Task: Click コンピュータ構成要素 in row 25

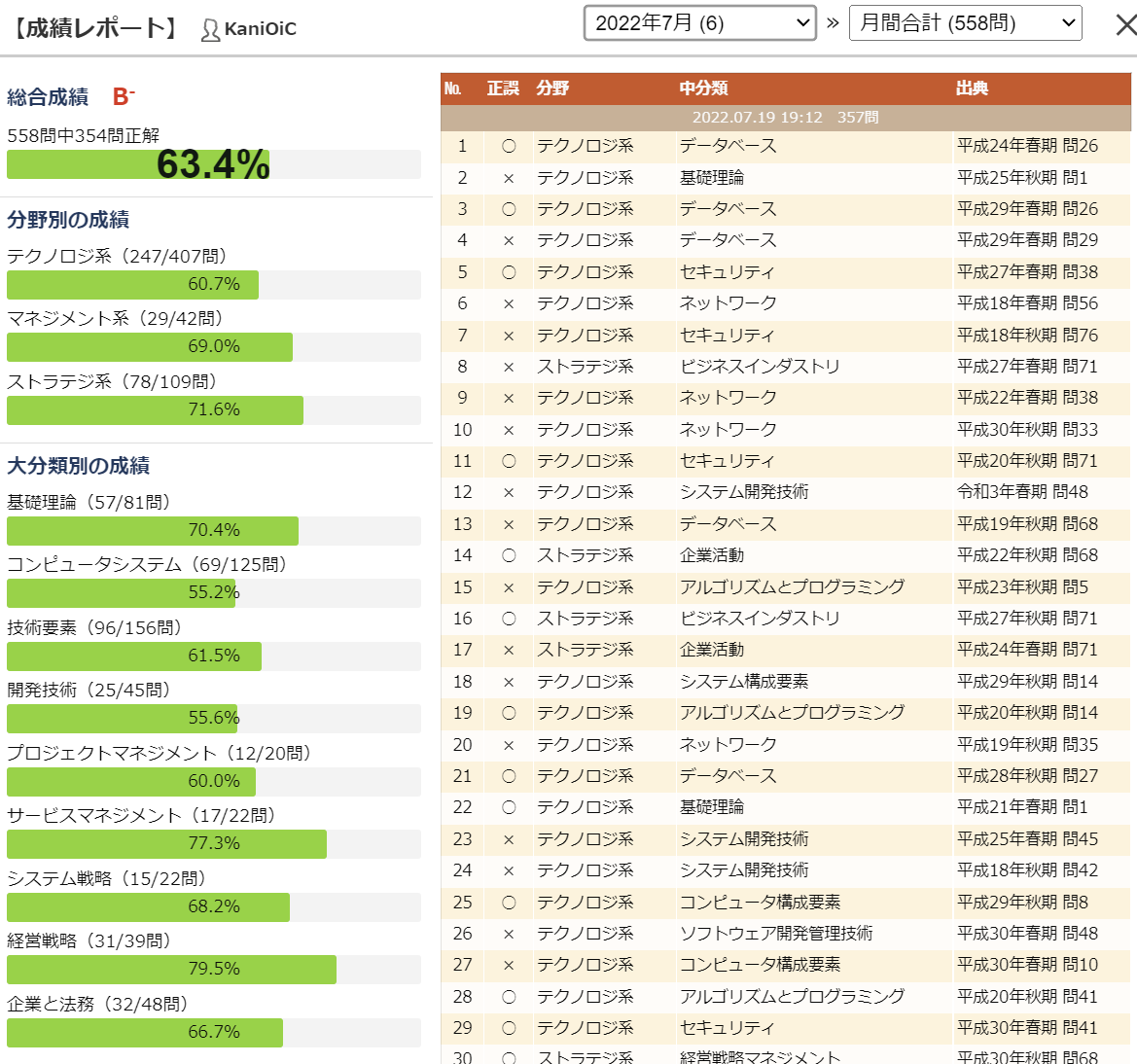Action: click(760, 903)
